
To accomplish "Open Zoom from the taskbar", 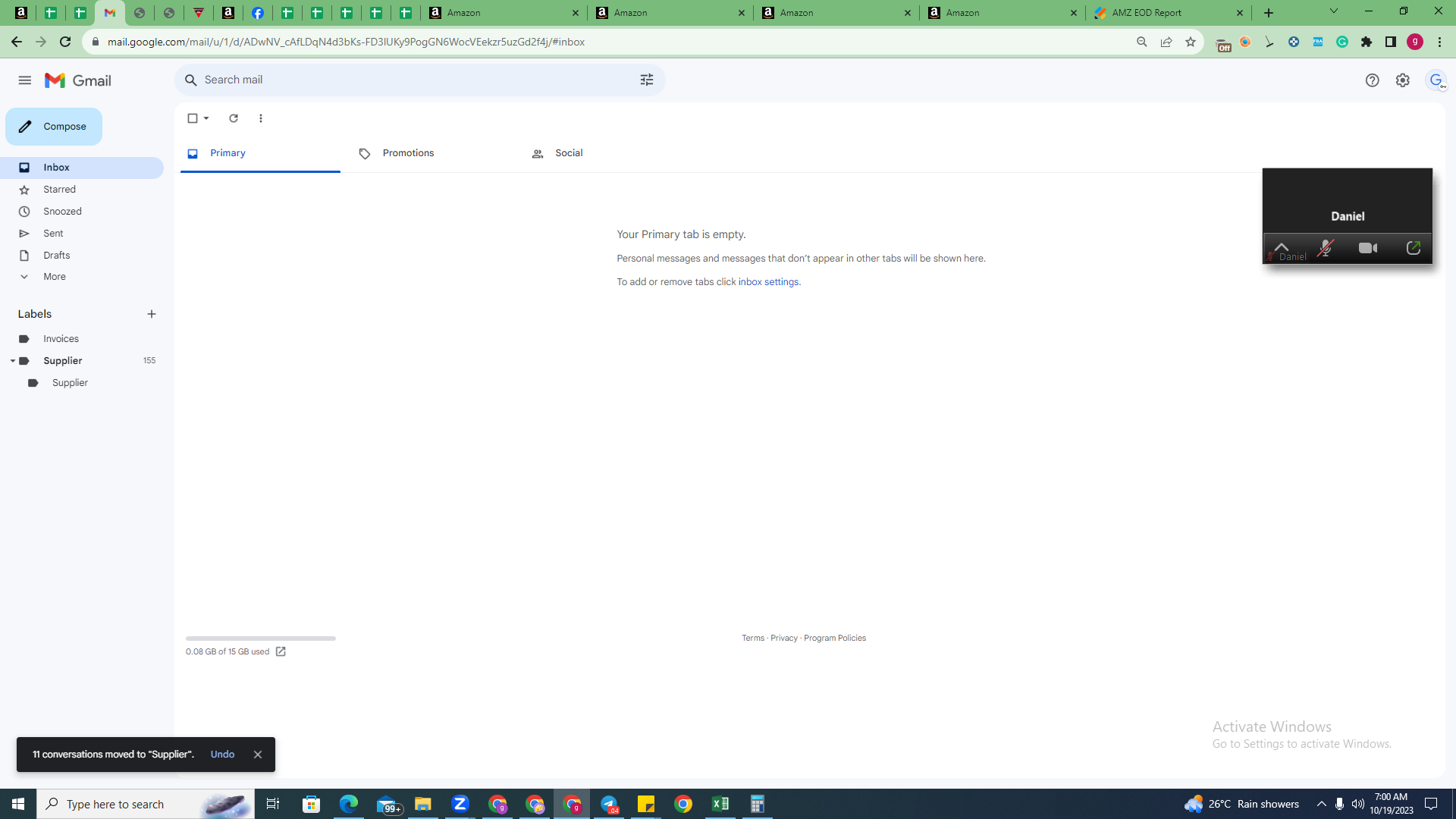I will [x=460, y=804].
